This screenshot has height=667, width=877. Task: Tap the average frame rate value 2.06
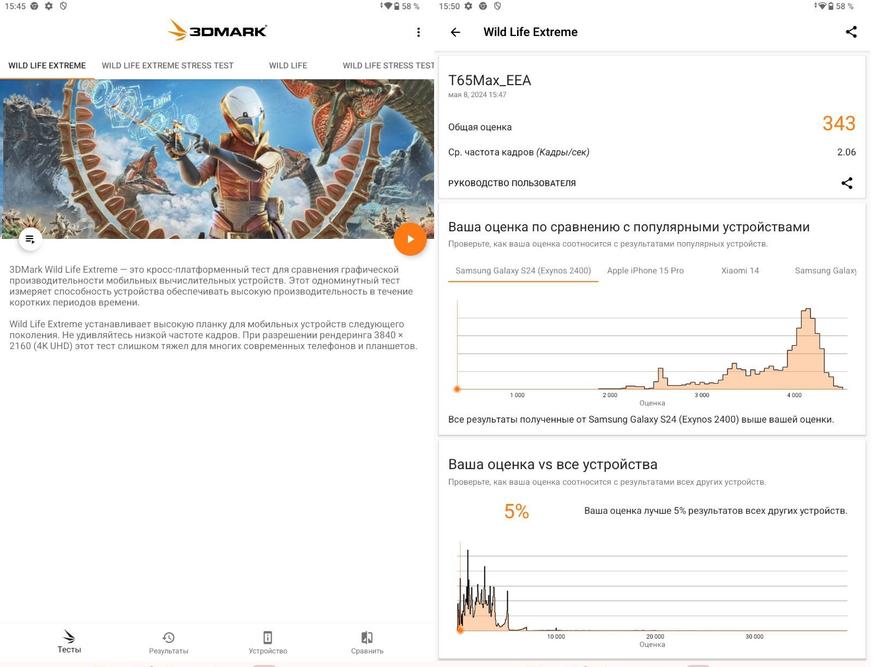pyautogui.click(x=846, y=152)
